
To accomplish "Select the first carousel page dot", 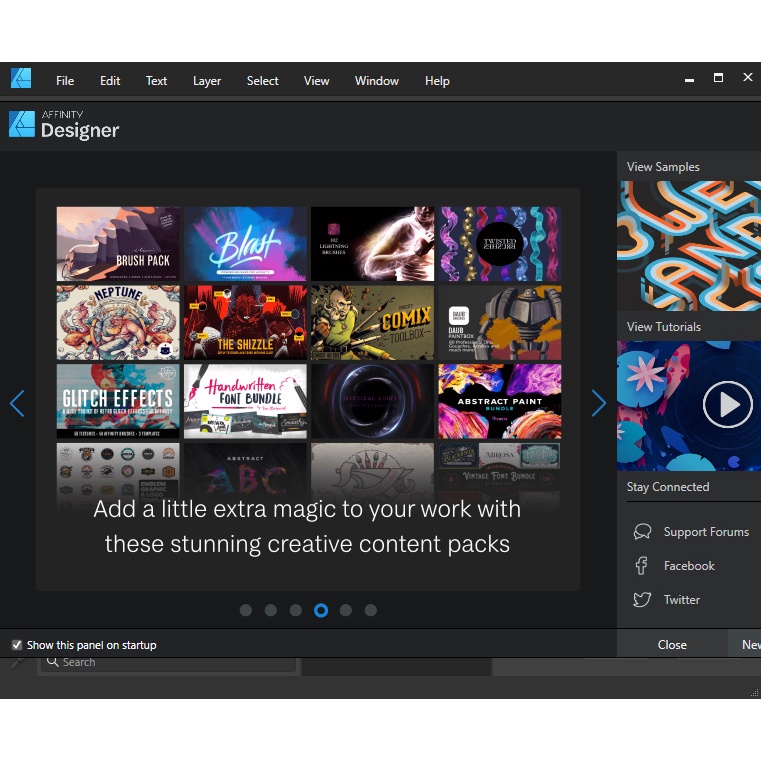I will tap(246, 610).
